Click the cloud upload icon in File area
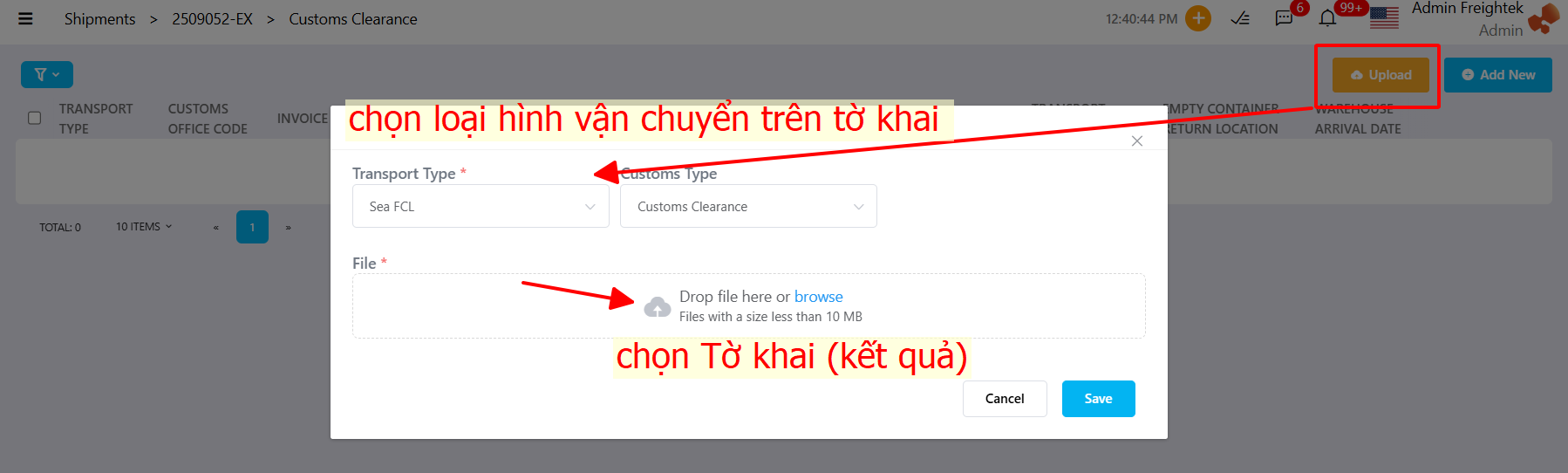Screen dimensions: 1568x473 click(x=658, y=307)
